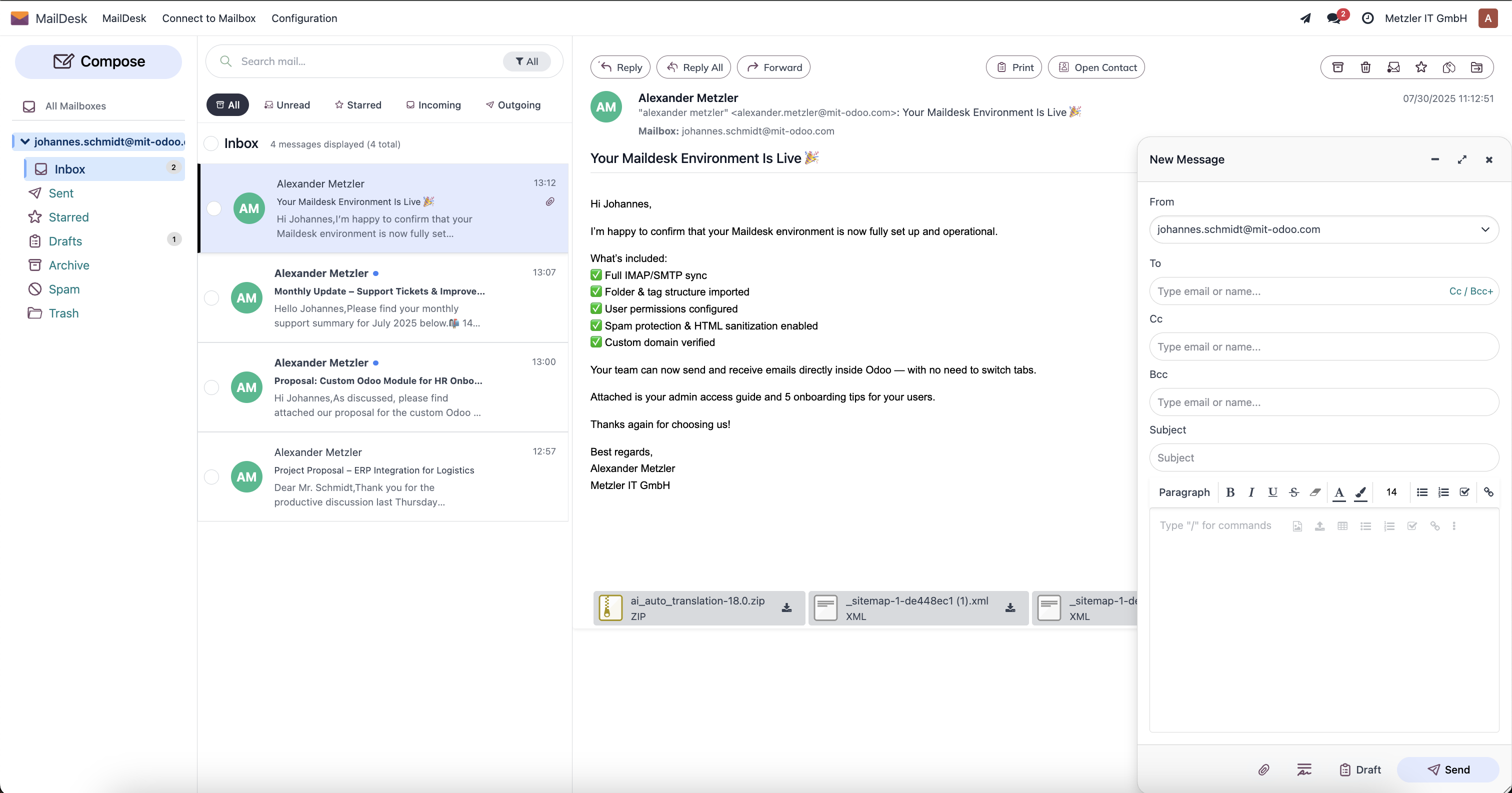Click the Subject input field
This screenshot has width=1512, height=793.
1323,457
